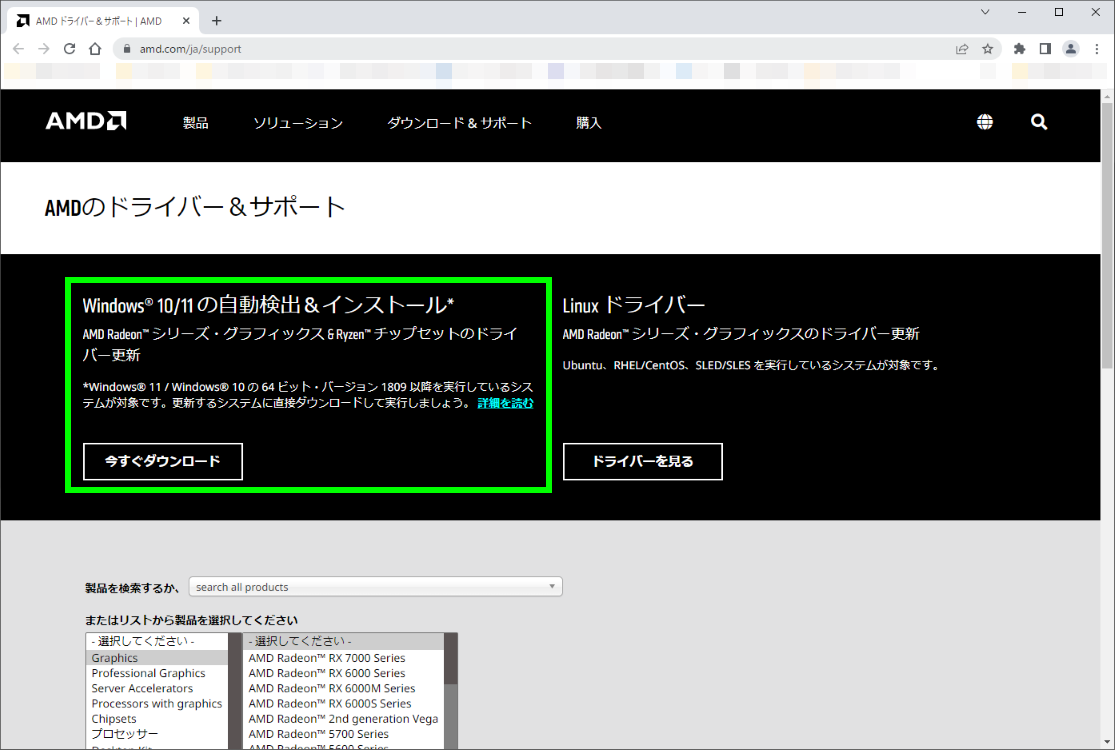
Task: Select Professional Graphics category
Action: click(157, 673)
